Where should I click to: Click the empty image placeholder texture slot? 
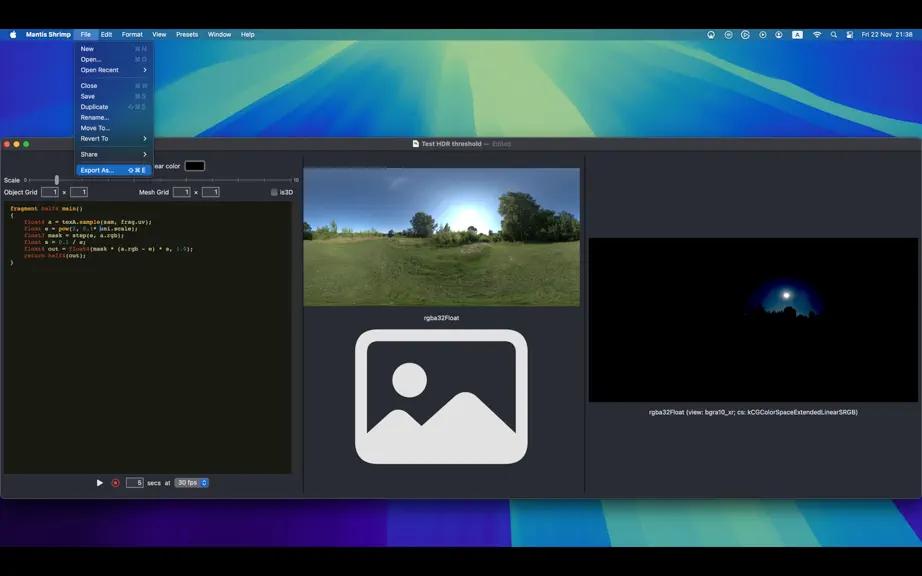pos(442,397)
